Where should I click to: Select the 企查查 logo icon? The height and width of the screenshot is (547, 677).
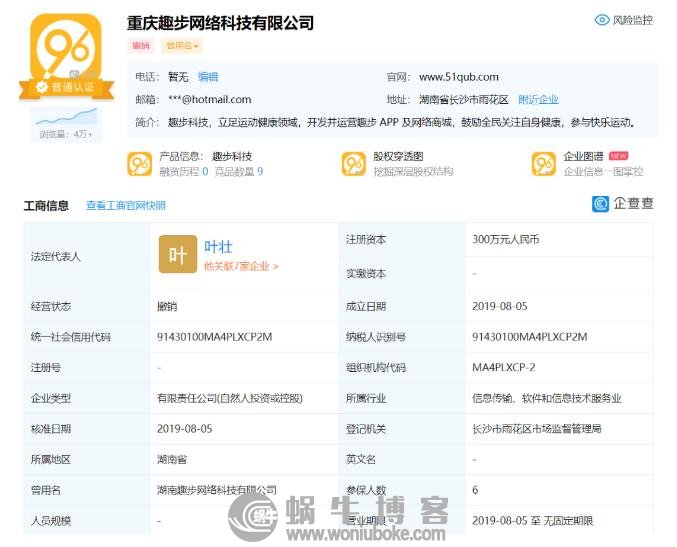[600, 204]
